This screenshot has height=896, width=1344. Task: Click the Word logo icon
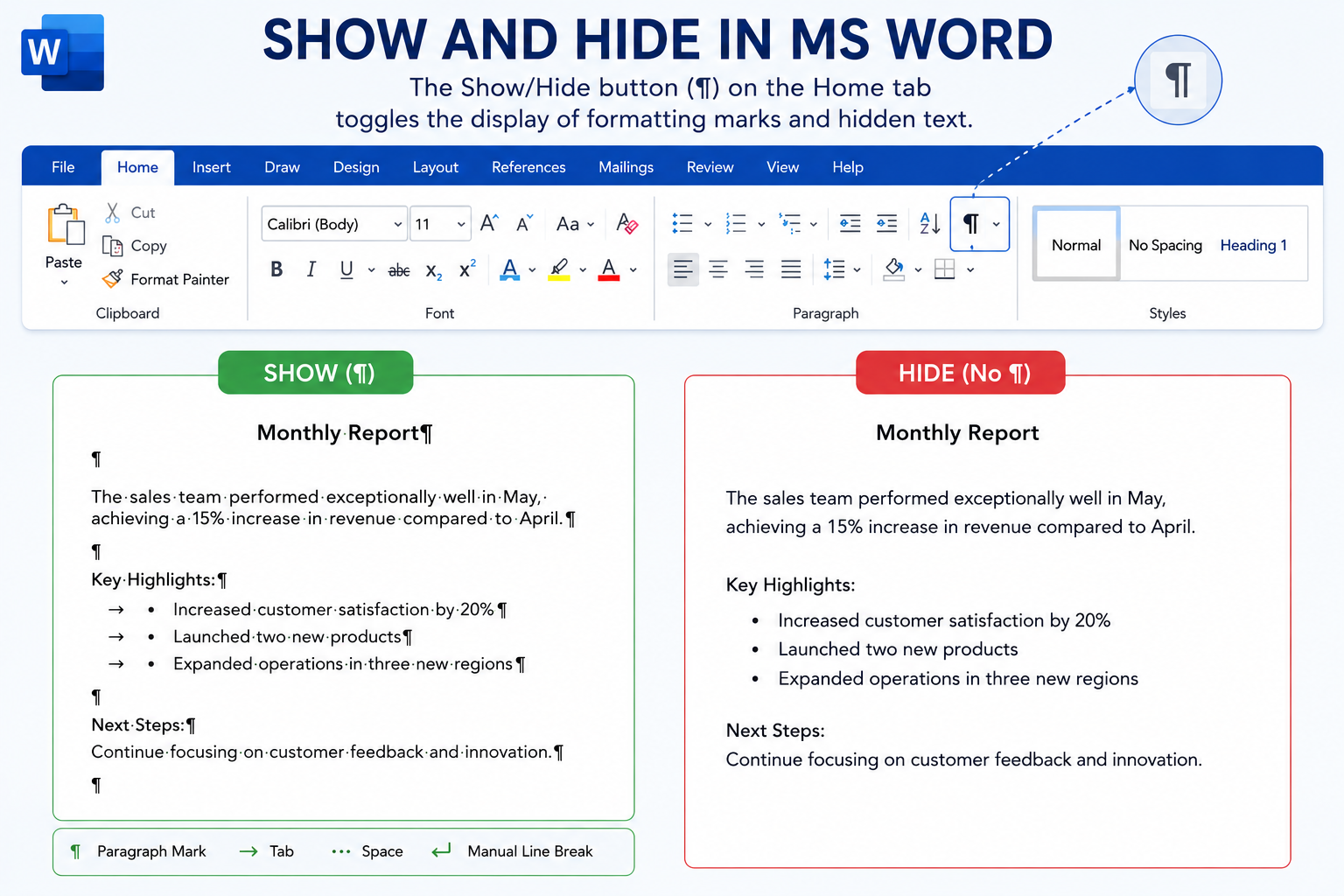tap(62, 52)
